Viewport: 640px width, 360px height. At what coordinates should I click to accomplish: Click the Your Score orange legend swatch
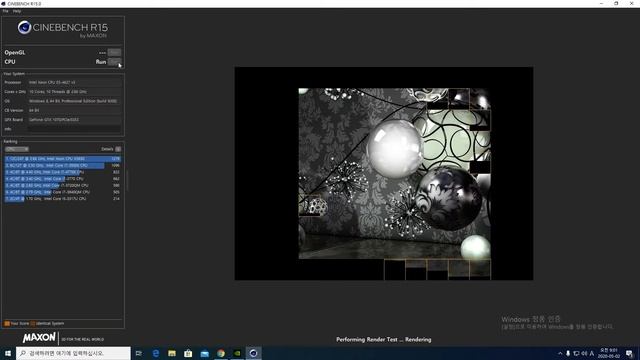[x=7, y=324]
